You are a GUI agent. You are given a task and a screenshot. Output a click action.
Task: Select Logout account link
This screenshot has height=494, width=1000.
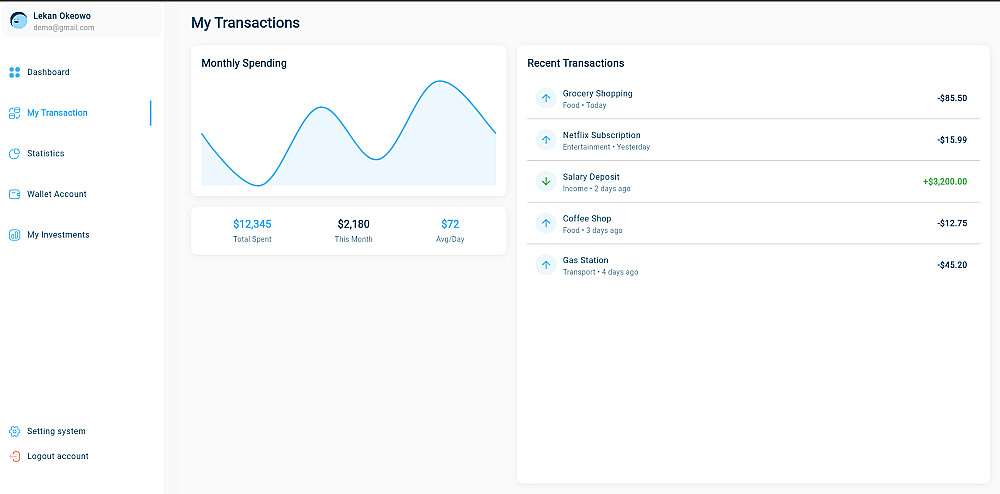(58, 456)
